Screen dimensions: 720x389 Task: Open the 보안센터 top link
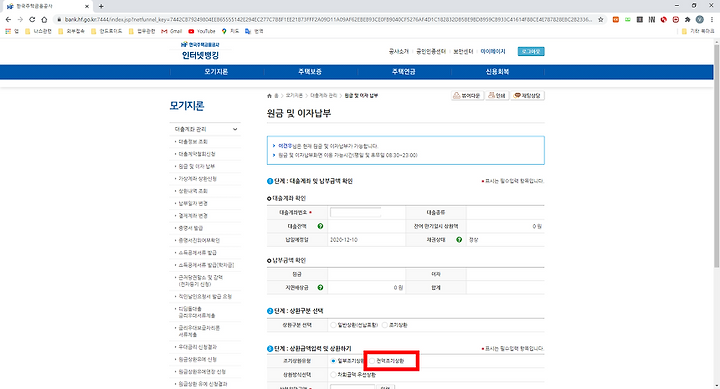pos(463,51)
